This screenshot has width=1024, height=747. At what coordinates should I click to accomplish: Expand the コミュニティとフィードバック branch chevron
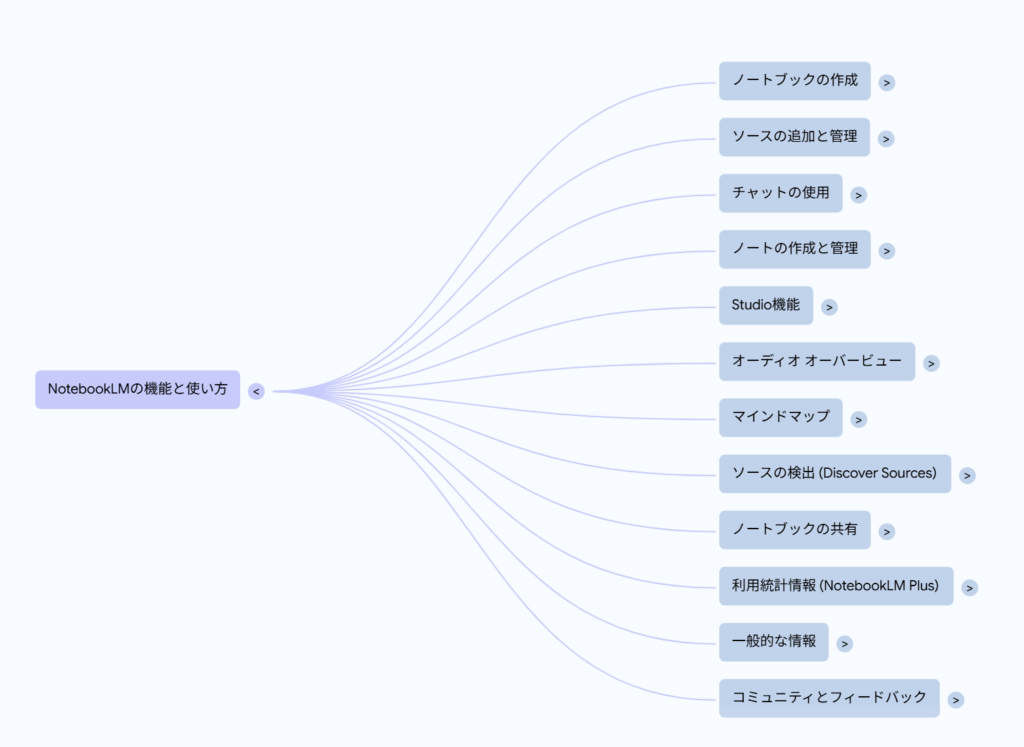coord(955,701)
